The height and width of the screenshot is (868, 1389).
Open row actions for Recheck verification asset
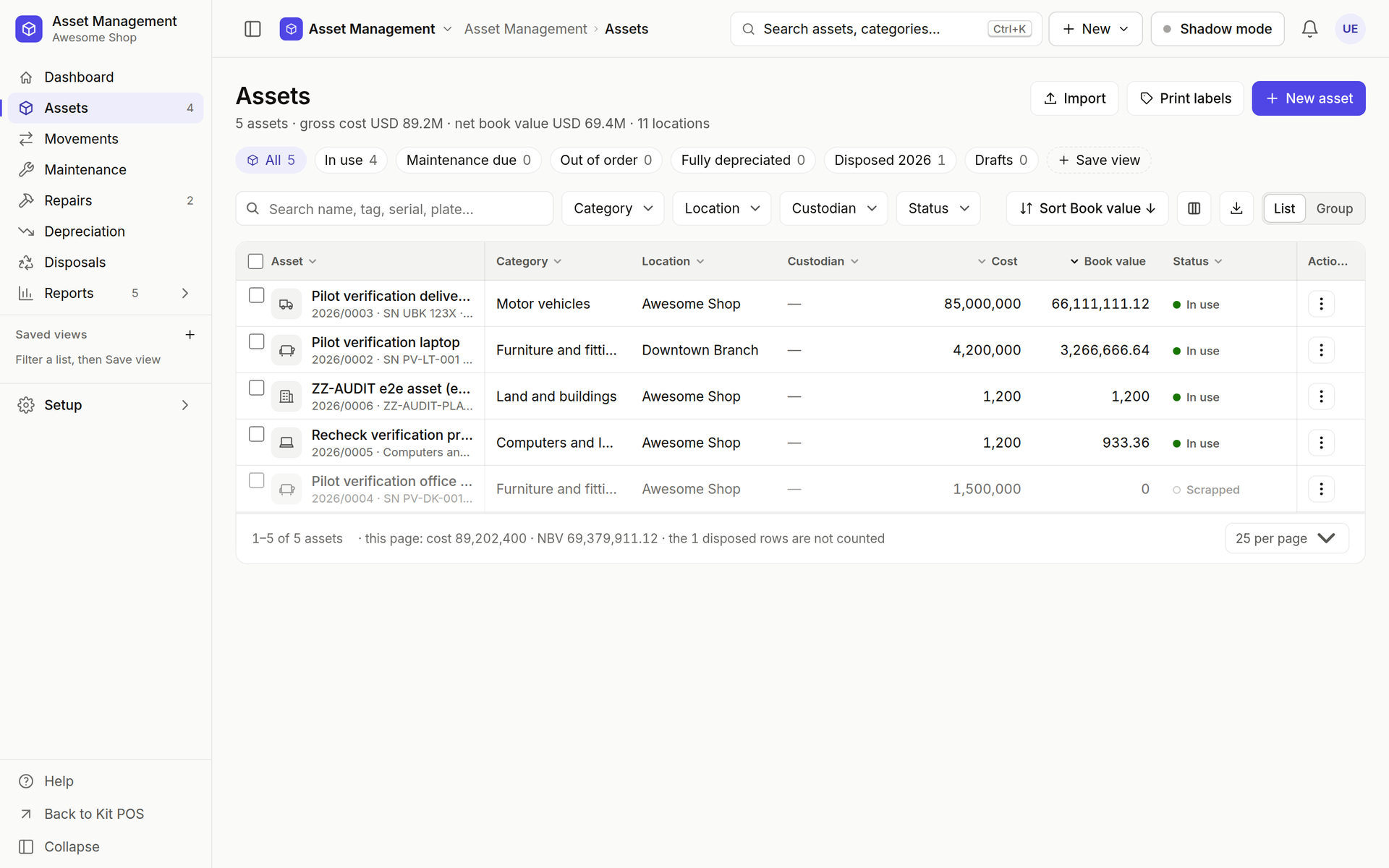(x=1321, y=443)
